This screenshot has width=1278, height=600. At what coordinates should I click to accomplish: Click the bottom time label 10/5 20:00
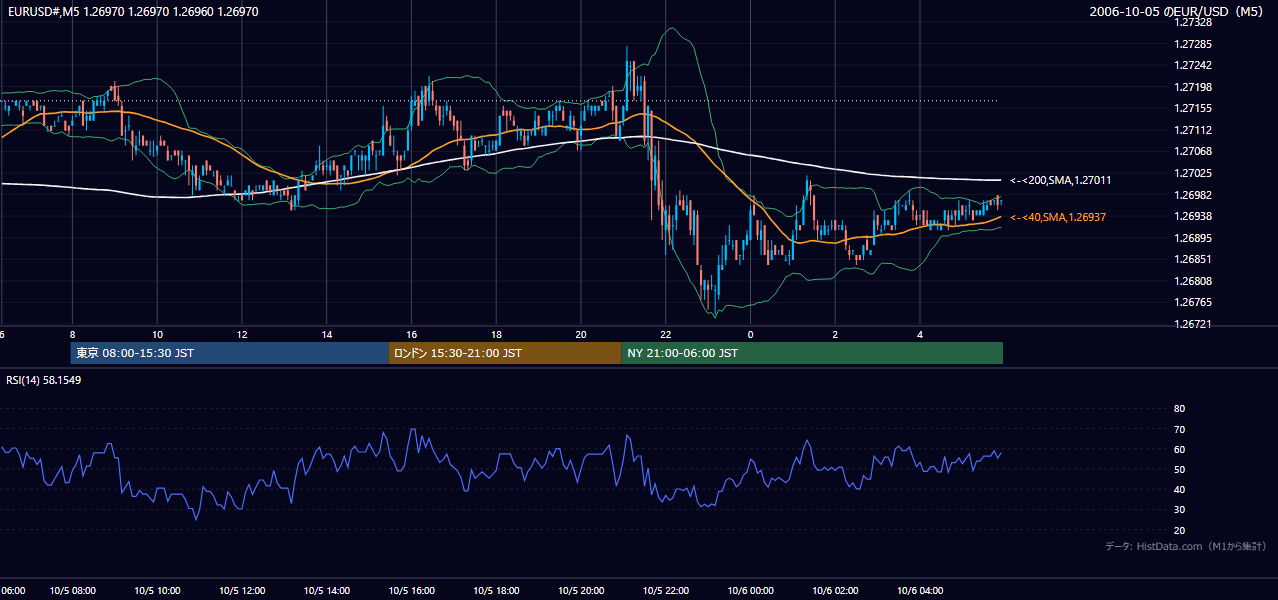click(581, 591)
